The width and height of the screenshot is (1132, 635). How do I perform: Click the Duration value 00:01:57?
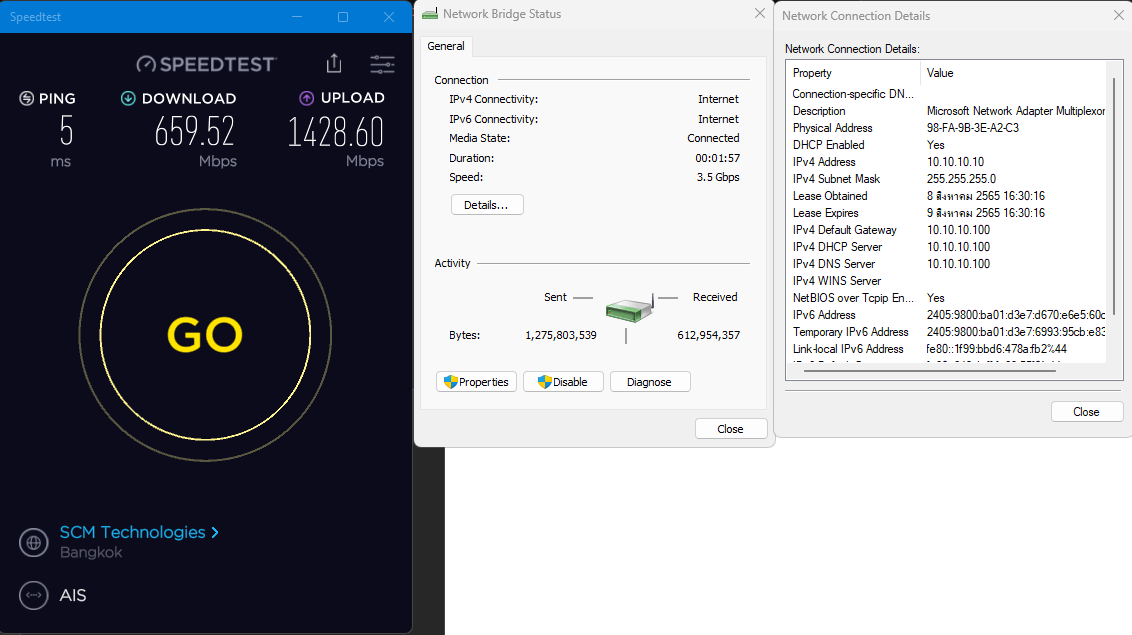pyautogui.click(x=718, y=158)
